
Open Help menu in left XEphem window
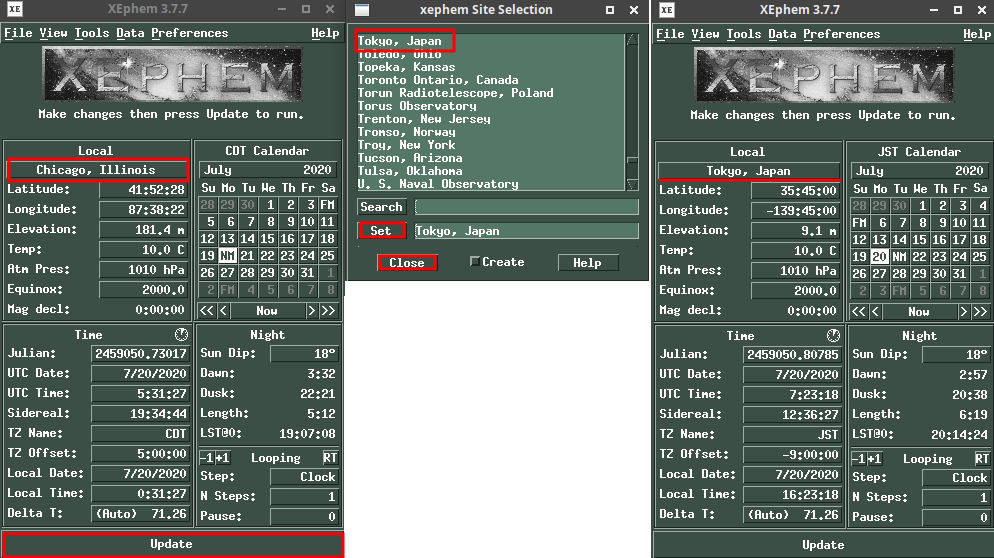(x=325, y=33)
